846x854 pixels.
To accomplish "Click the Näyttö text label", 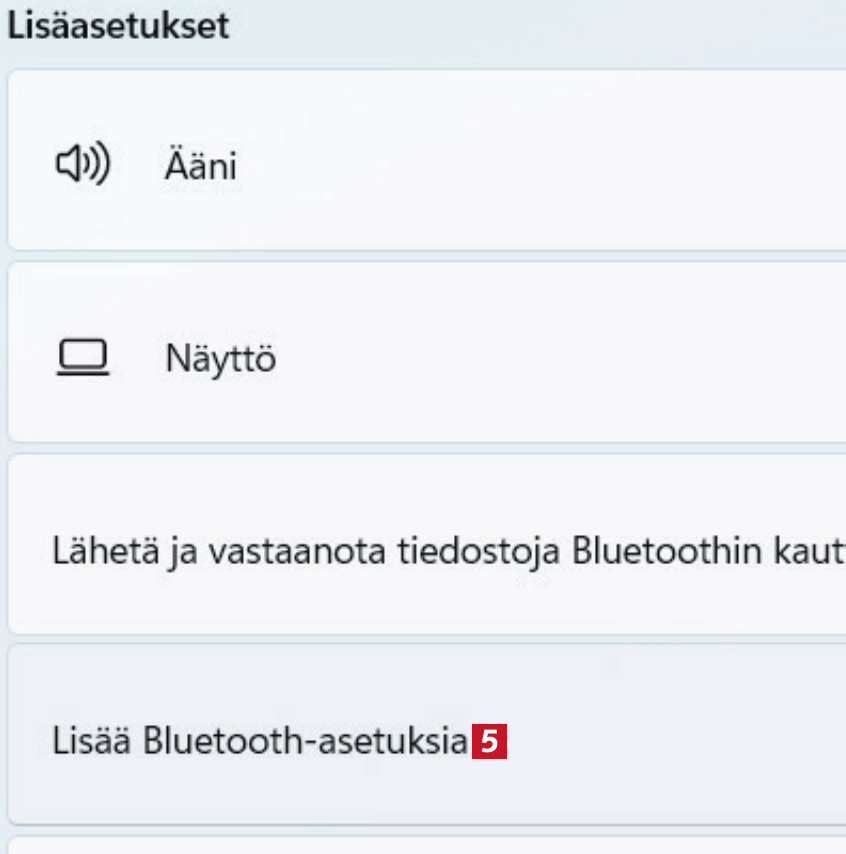I will coord(220,358).
